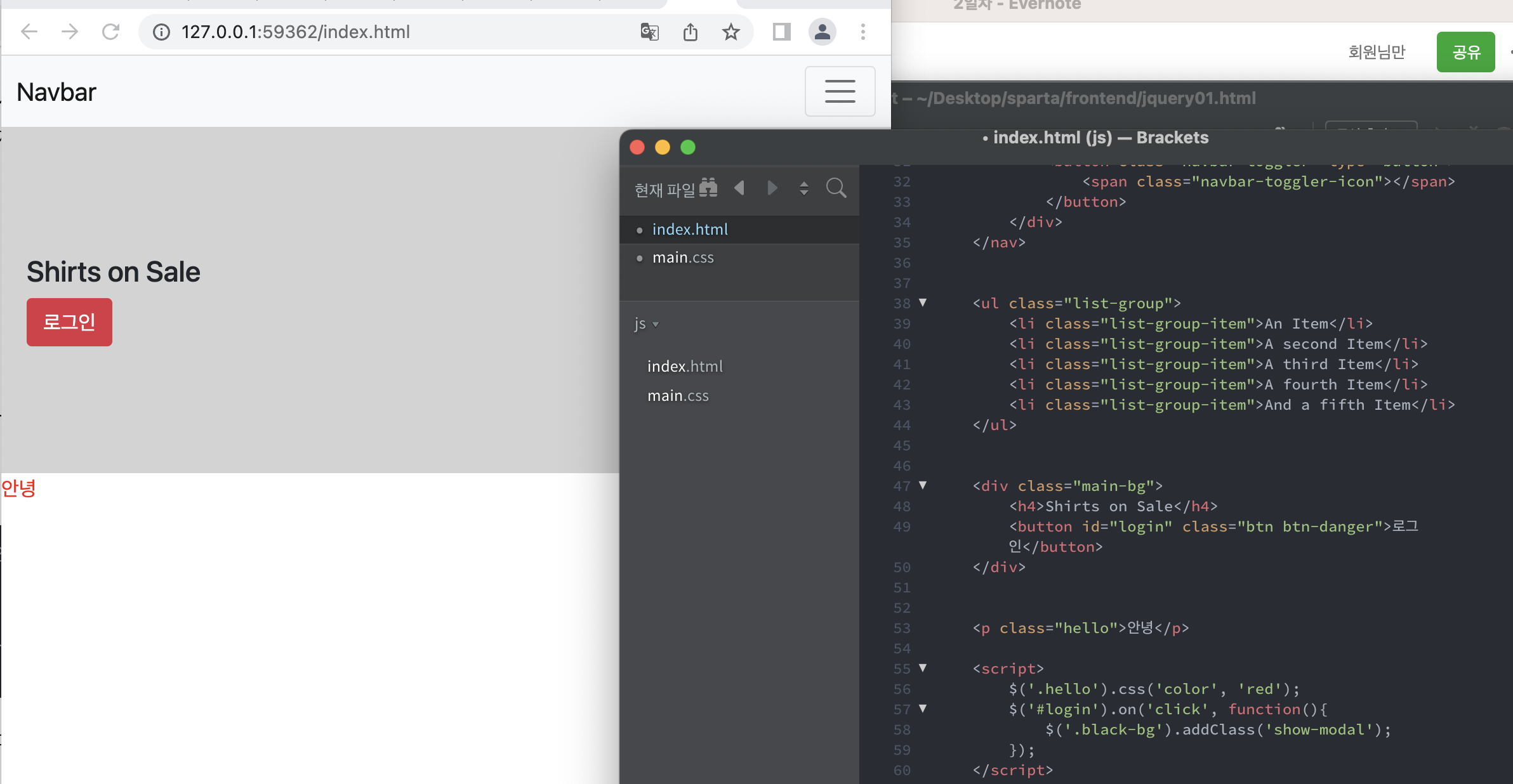
Task: Open Google Translate icon in address bar
Action: (x=649, y=32)
